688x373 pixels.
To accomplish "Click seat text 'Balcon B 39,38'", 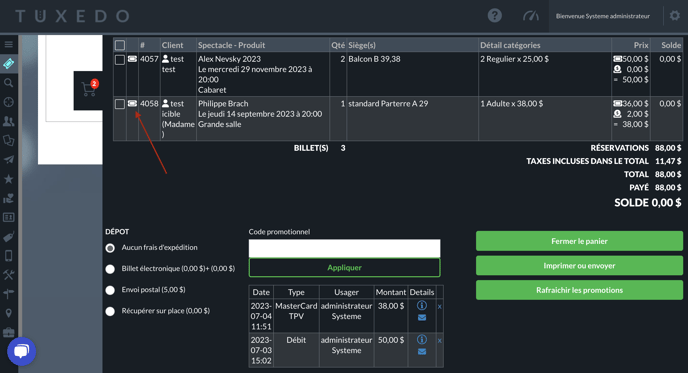I will [374, 59].
